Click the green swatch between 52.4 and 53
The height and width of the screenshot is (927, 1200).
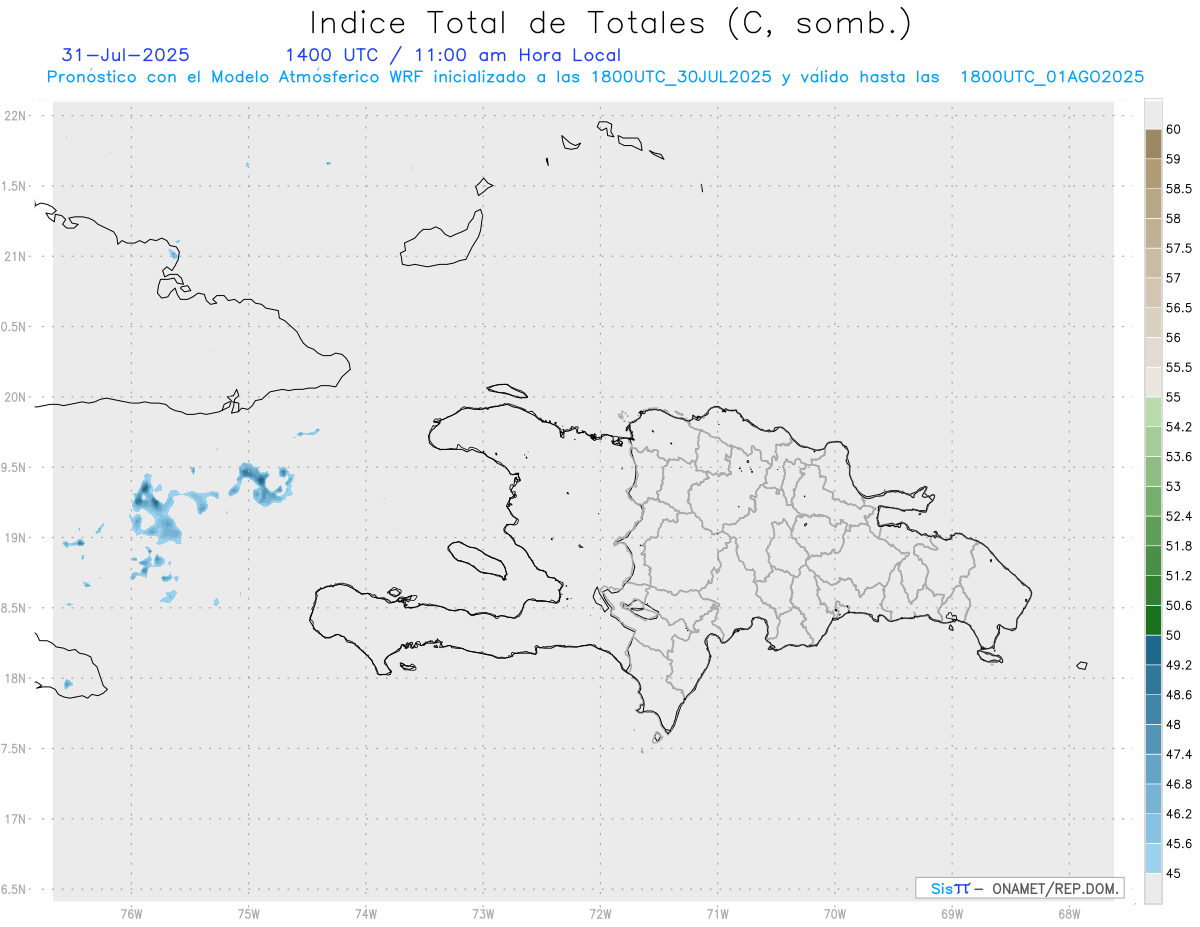(x=1153, y=501)
